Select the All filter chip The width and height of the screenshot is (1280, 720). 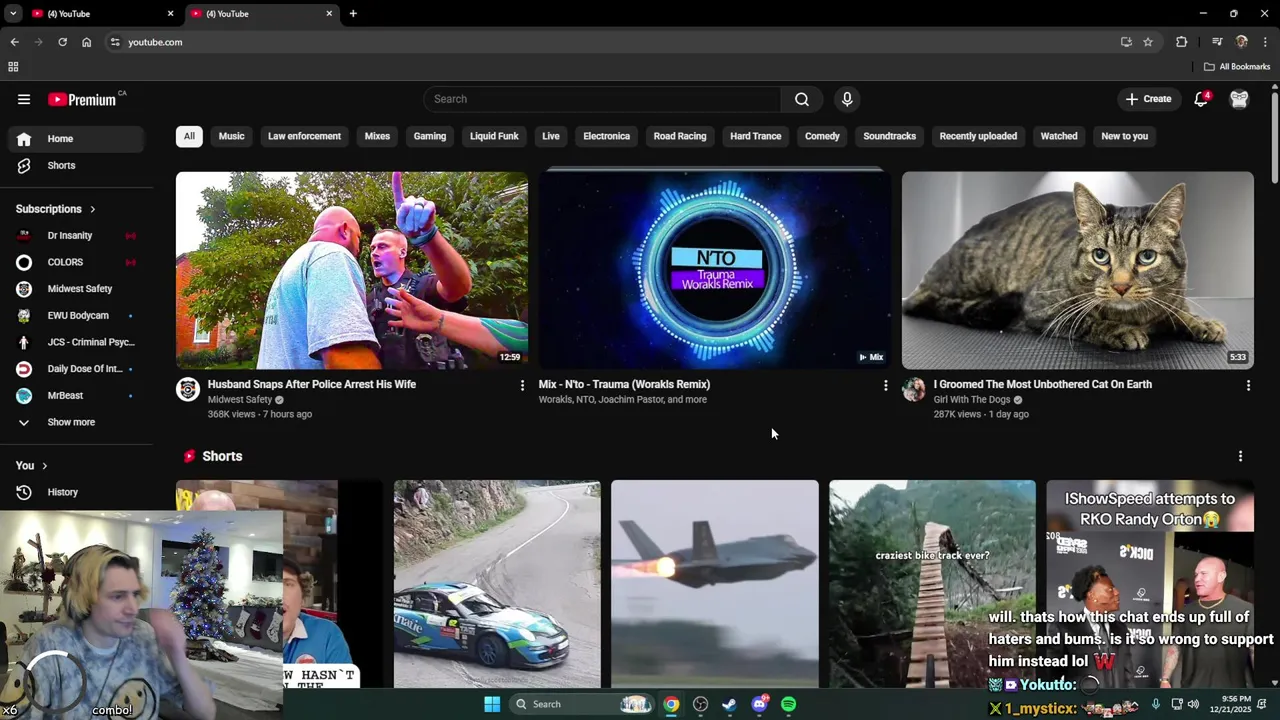point(189,136)
